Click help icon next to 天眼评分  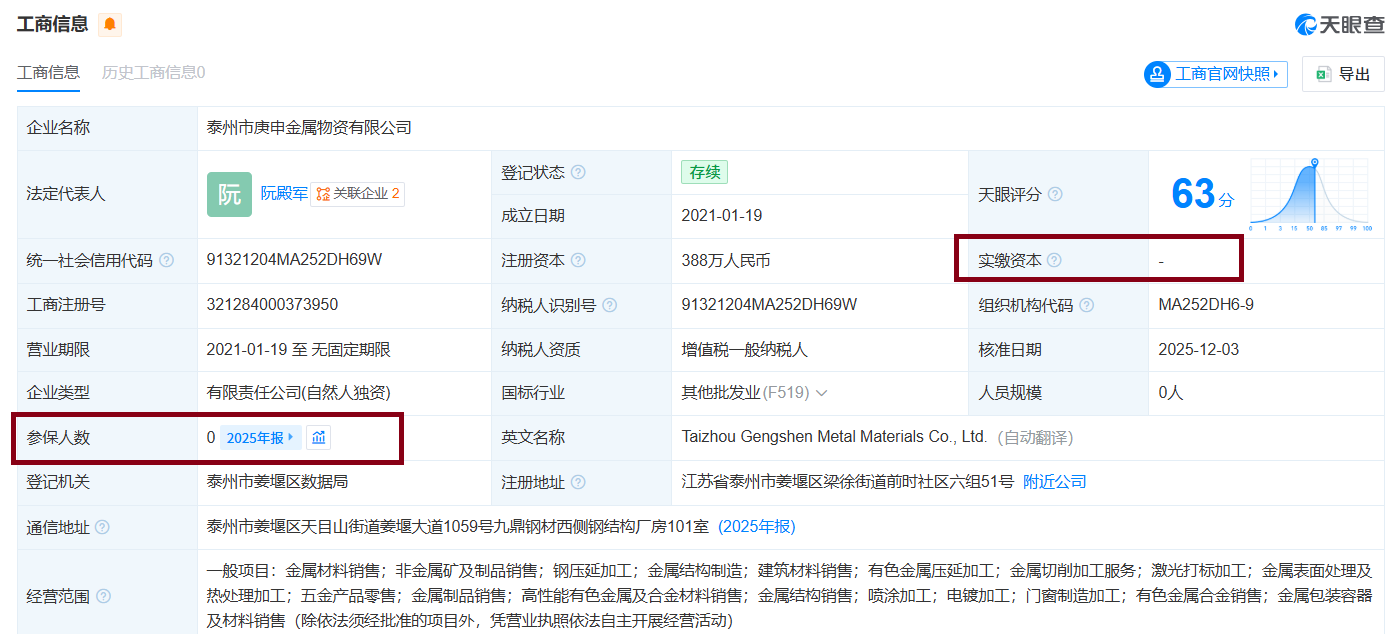(x=1054, y=194)
